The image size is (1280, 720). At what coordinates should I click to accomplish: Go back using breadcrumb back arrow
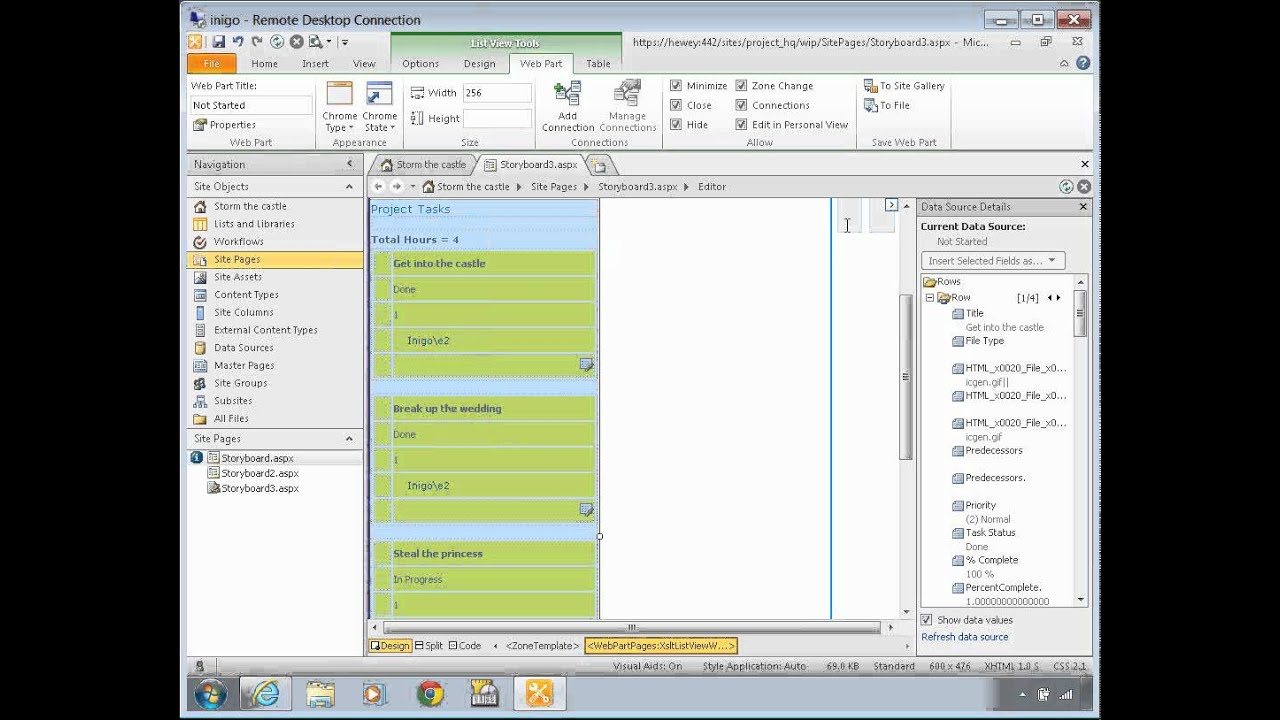coord(378,186)
